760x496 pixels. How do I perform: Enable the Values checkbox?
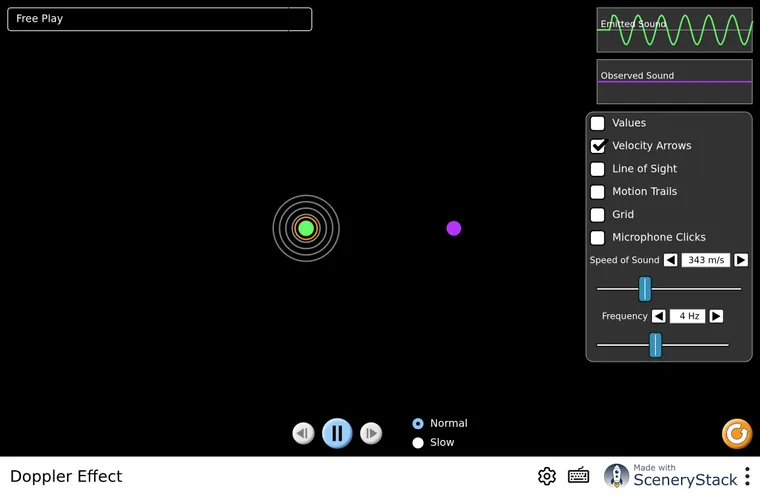coord(598,123)
